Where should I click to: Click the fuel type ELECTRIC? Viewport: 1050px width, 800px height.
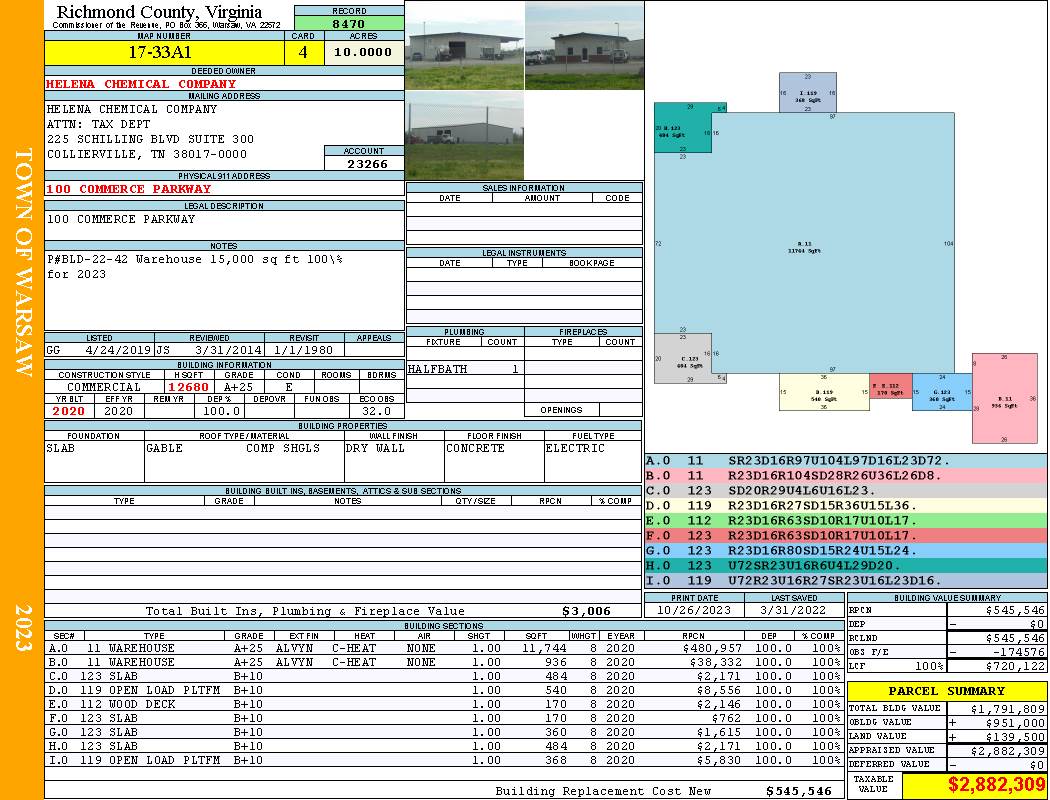click(575, 448)
